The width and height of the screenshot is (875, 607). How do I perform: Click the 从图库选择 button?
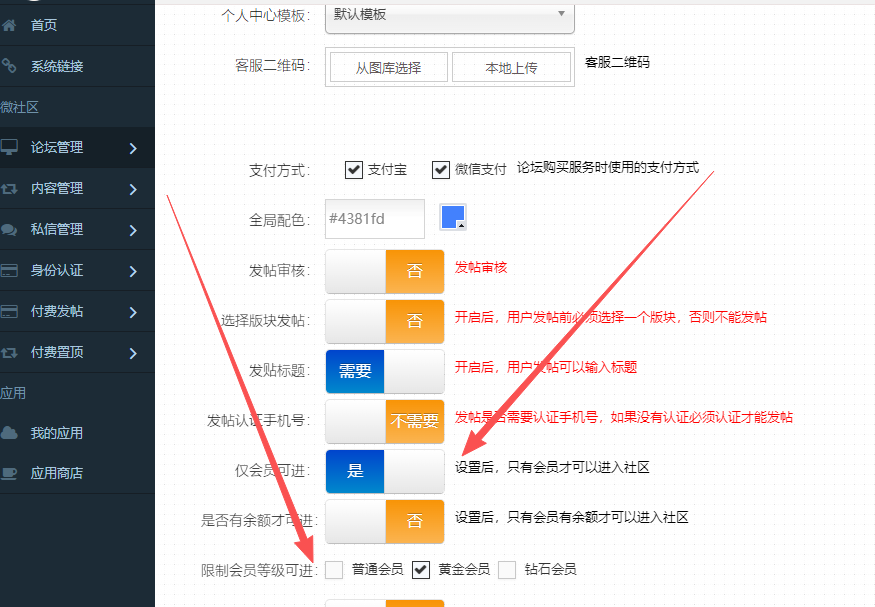point(388,68)
